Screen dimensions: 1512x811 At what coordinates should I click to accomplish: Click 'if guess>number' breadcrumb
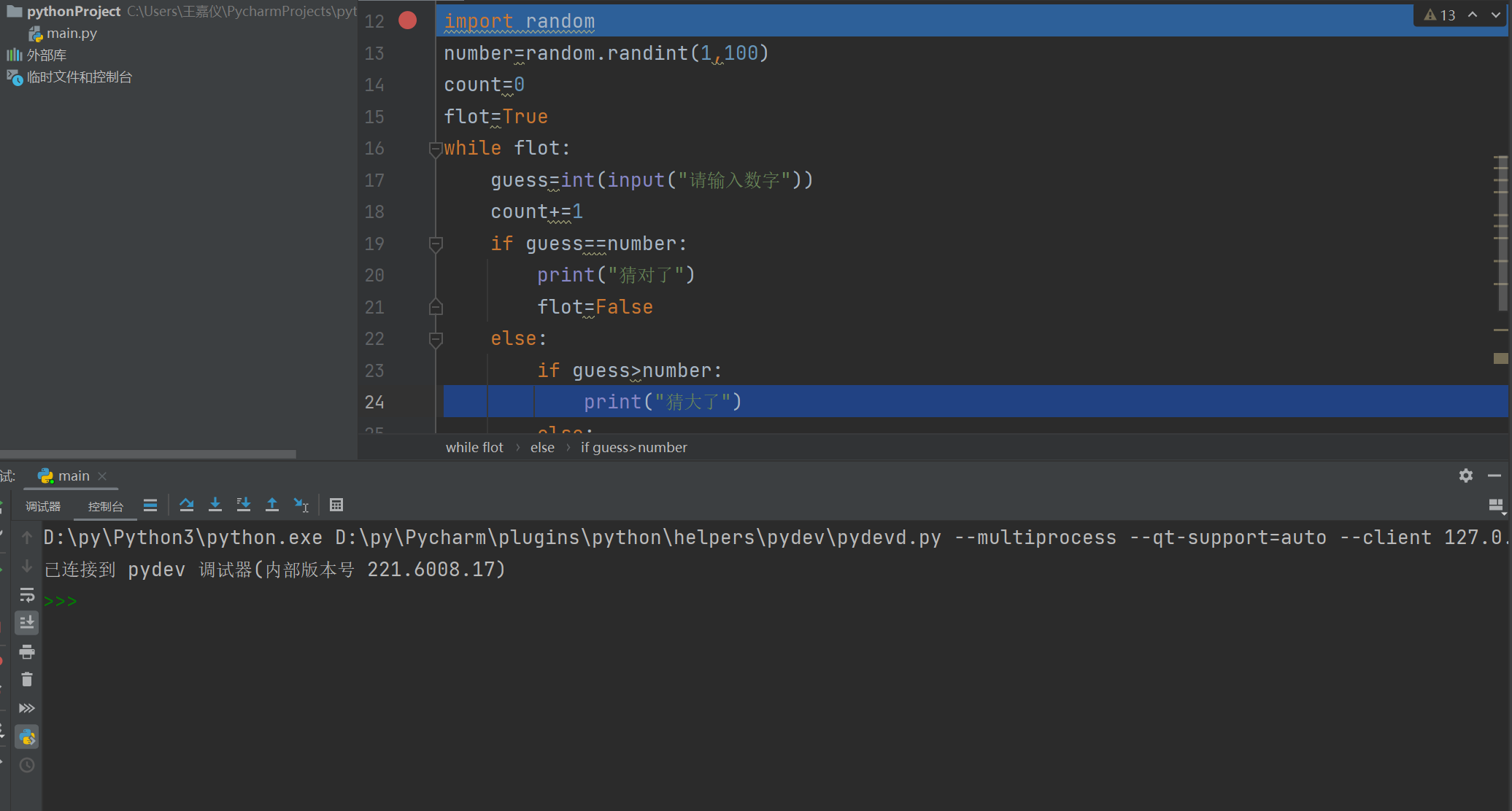point(633,448)
